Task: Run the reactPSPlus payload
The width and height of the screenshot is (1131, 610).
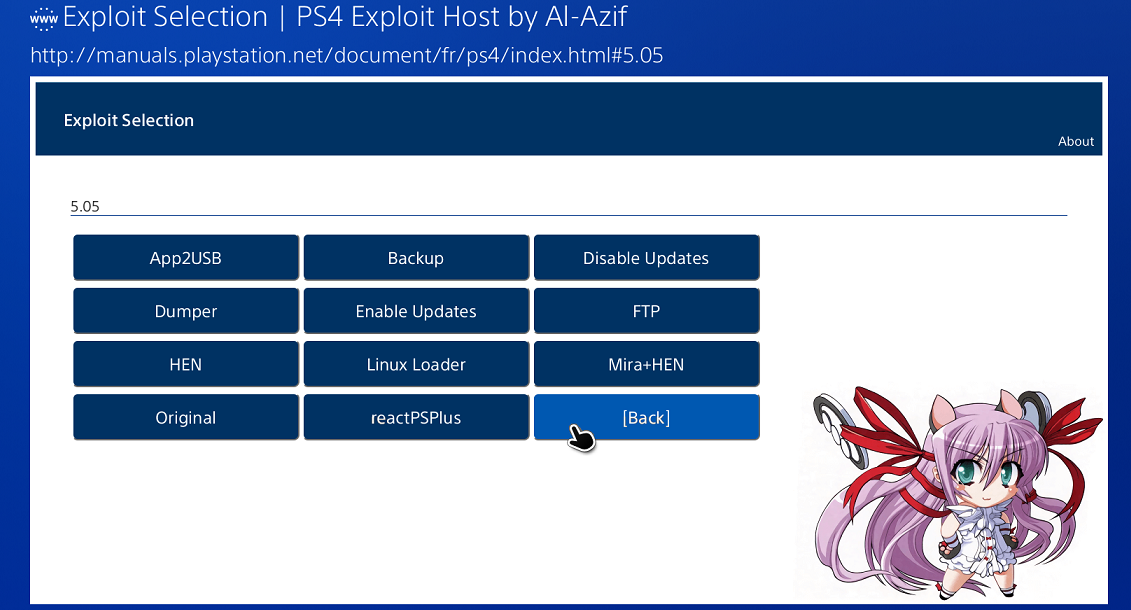Action: click(416, 417)
